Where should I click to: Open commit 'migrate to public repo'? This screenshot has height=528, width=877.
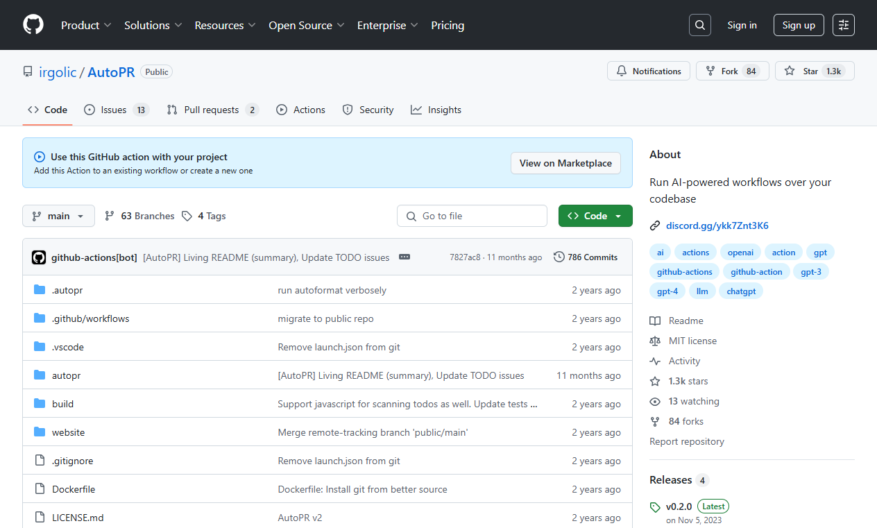tap(326, 318)
